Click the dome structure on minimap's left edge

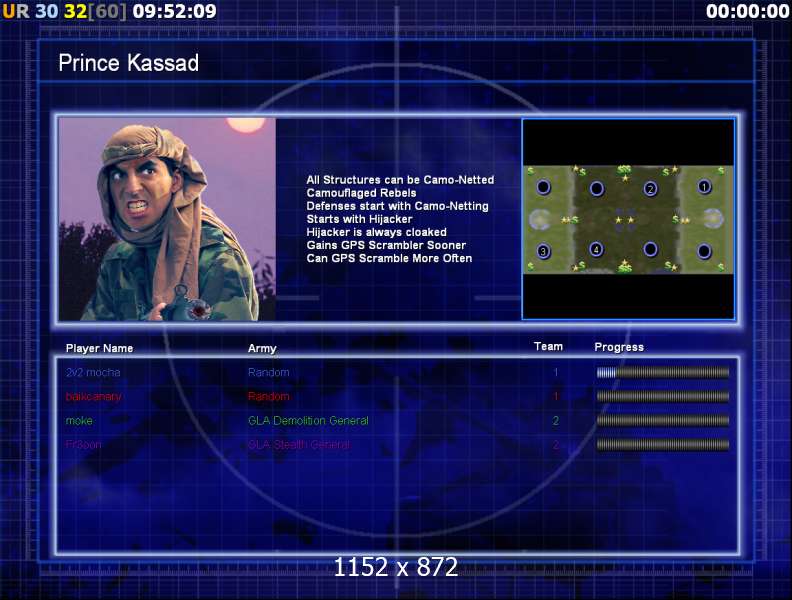tap(540, 220)
